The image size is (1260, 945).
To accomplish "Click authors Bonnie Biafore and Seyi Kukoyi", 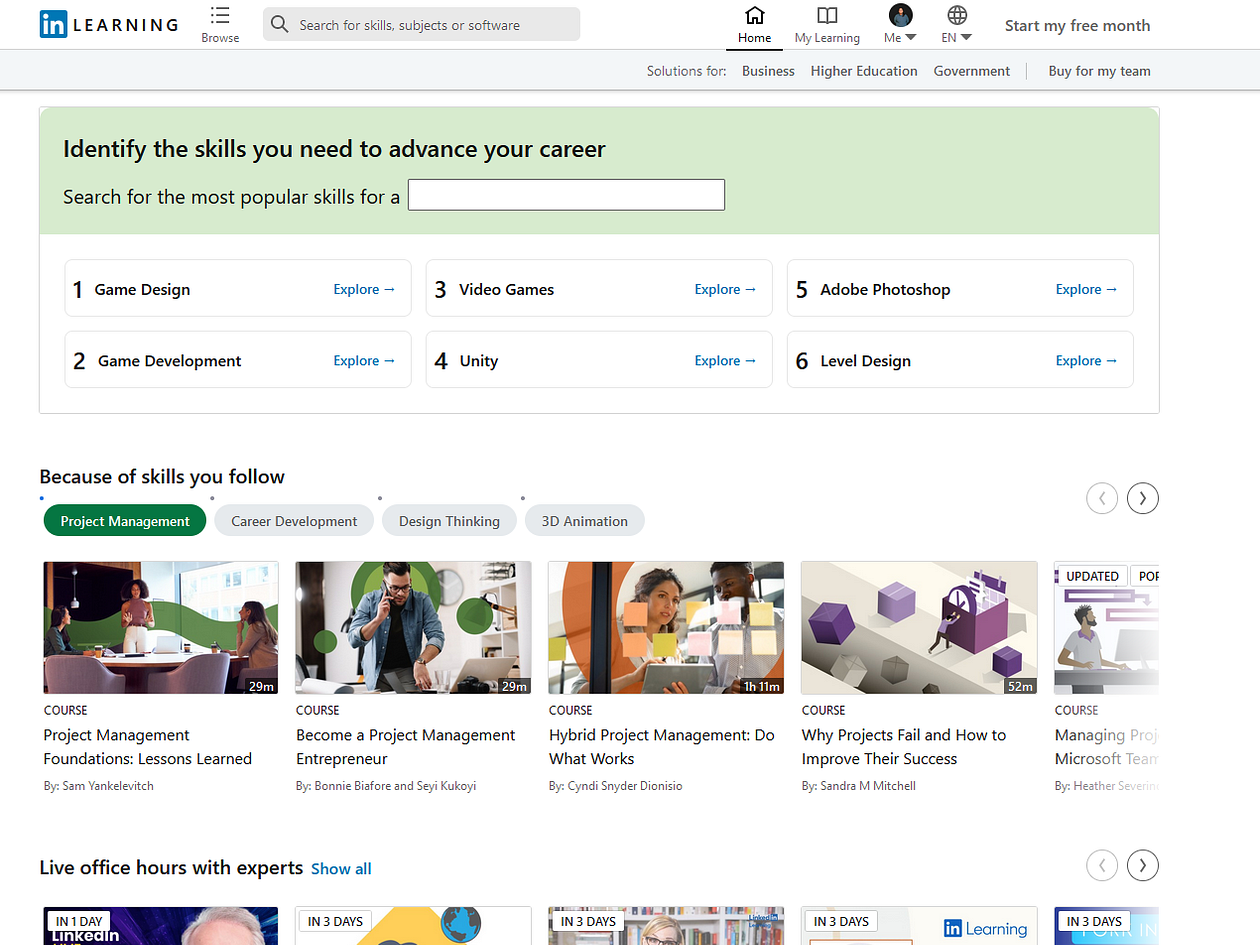I will (x=386, y=786).
